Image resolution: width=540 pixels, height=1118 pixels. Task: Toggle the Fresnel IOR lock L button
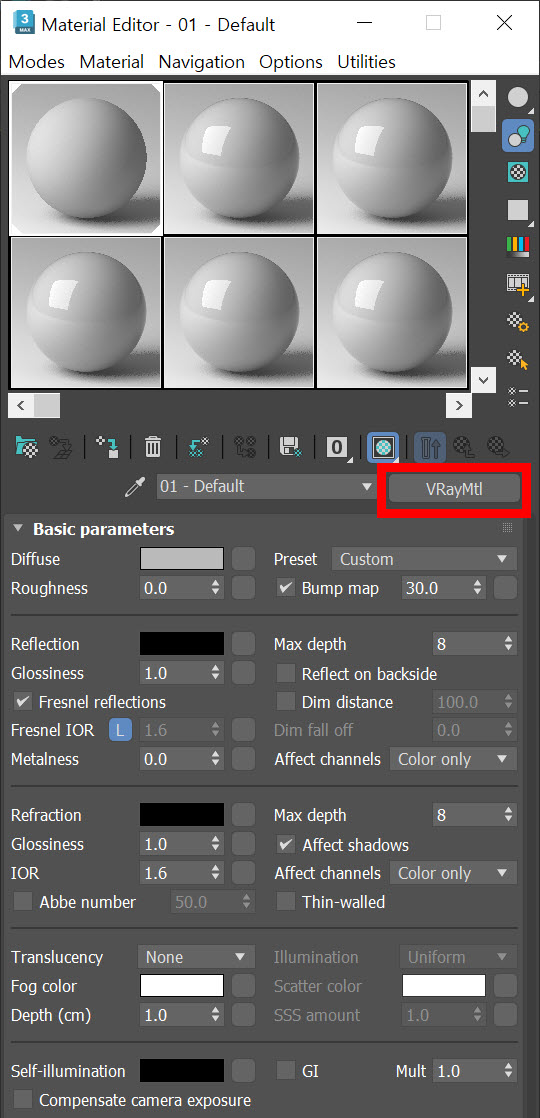click(x=121, y=730)
